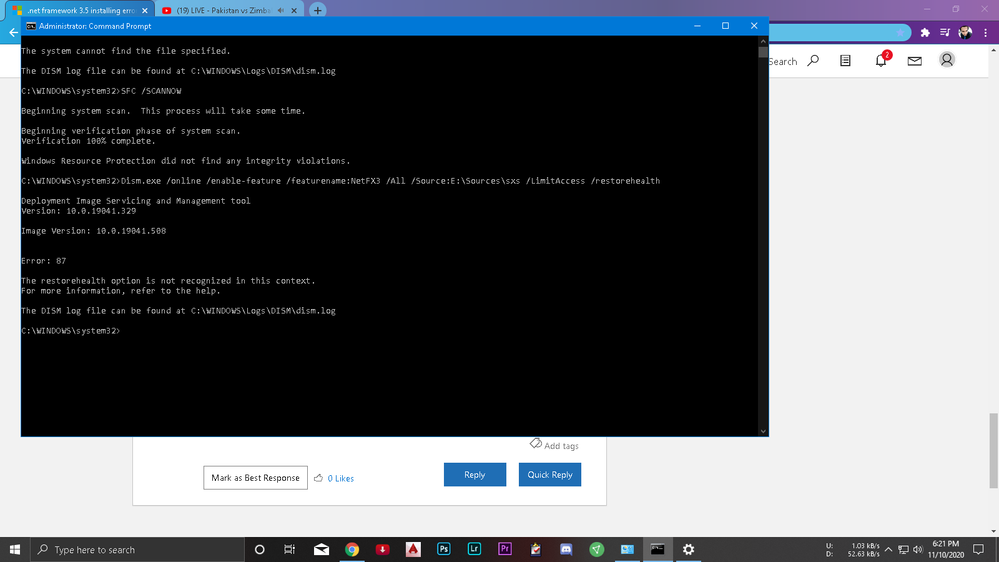Open notifications bell with 2 badge

coord(881,60)
